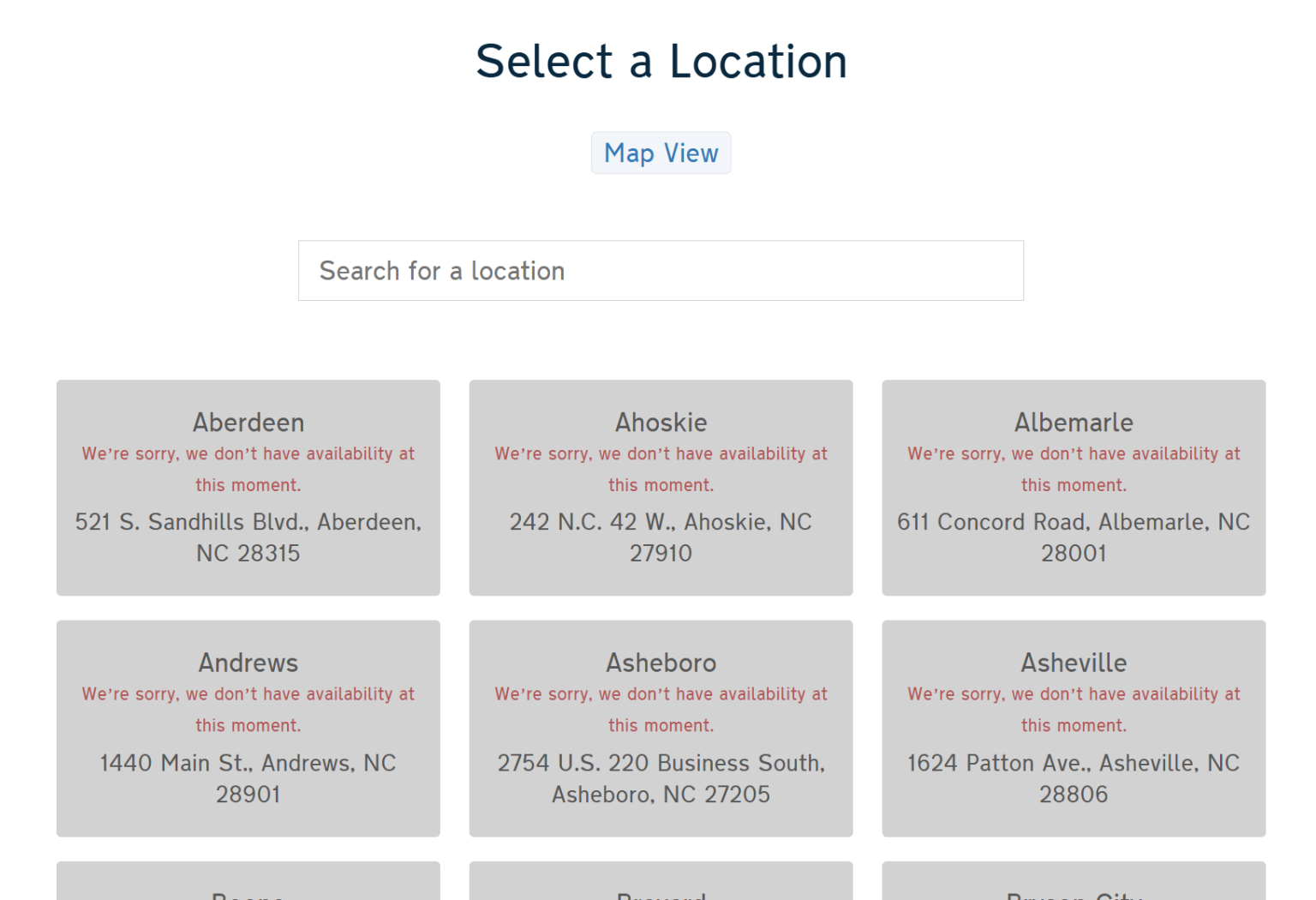Click the Ahoskie address 242 N.C. 42 W.
The image size is (1316, 900).
point(661,537)
